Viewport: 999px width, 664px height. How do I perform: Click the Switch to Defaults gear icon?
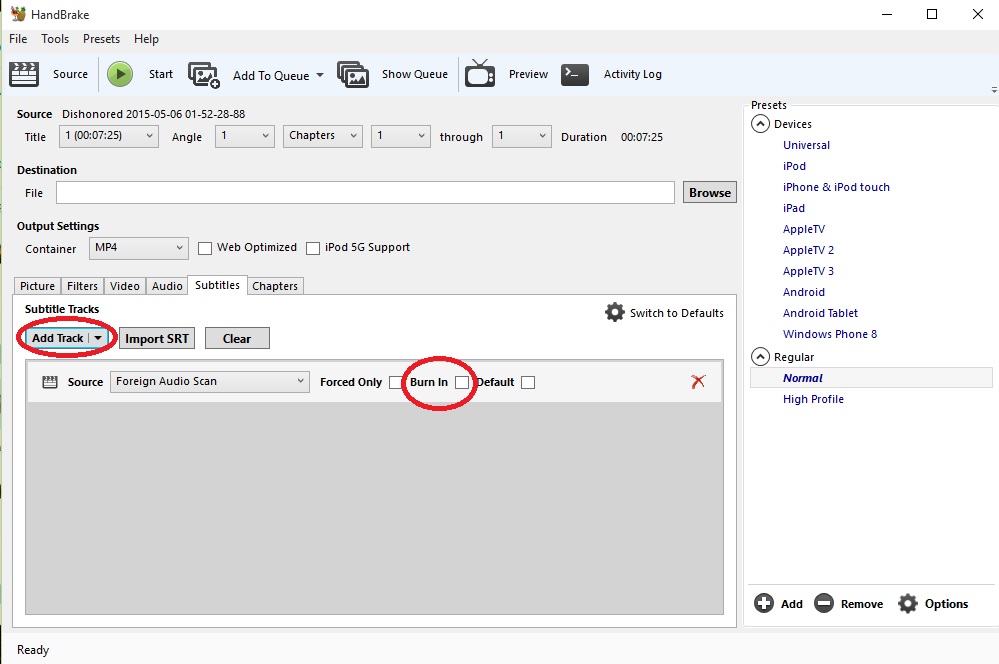pyautogui.click(x=615, y=312)
